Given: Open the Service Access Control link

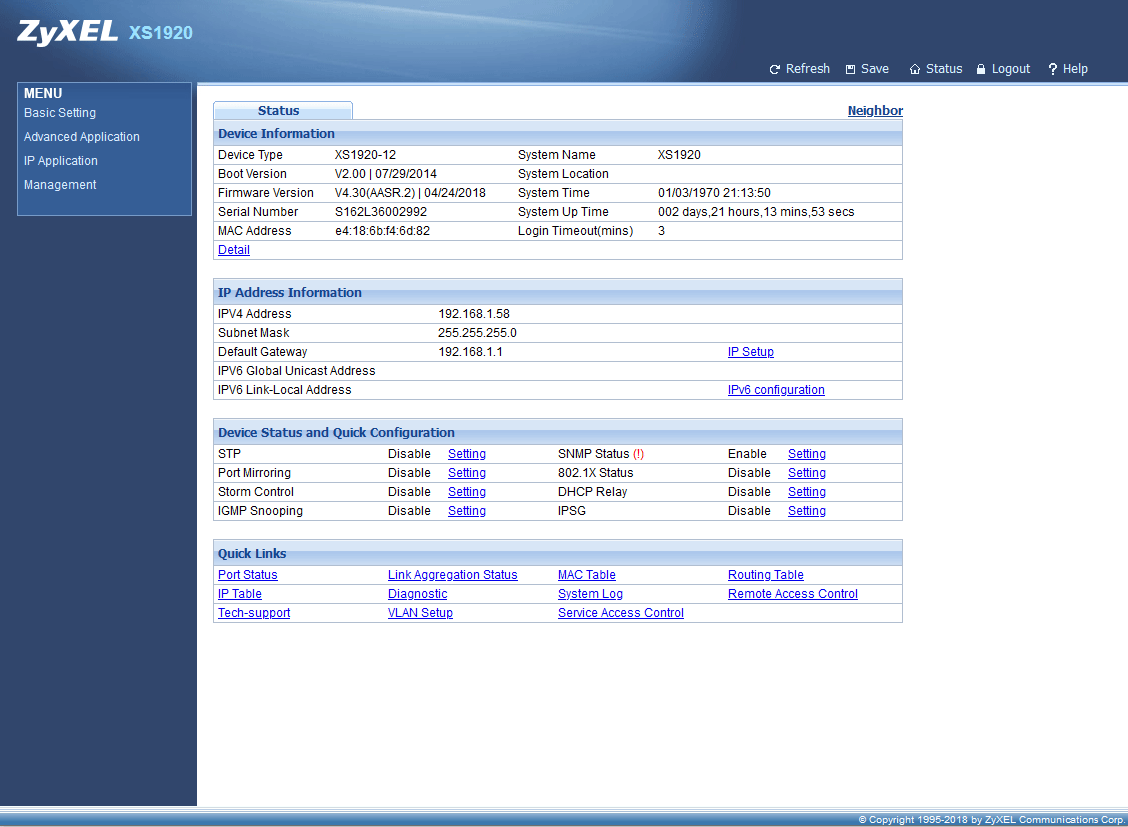Looking at the screenshot, I should click(620, 613).
